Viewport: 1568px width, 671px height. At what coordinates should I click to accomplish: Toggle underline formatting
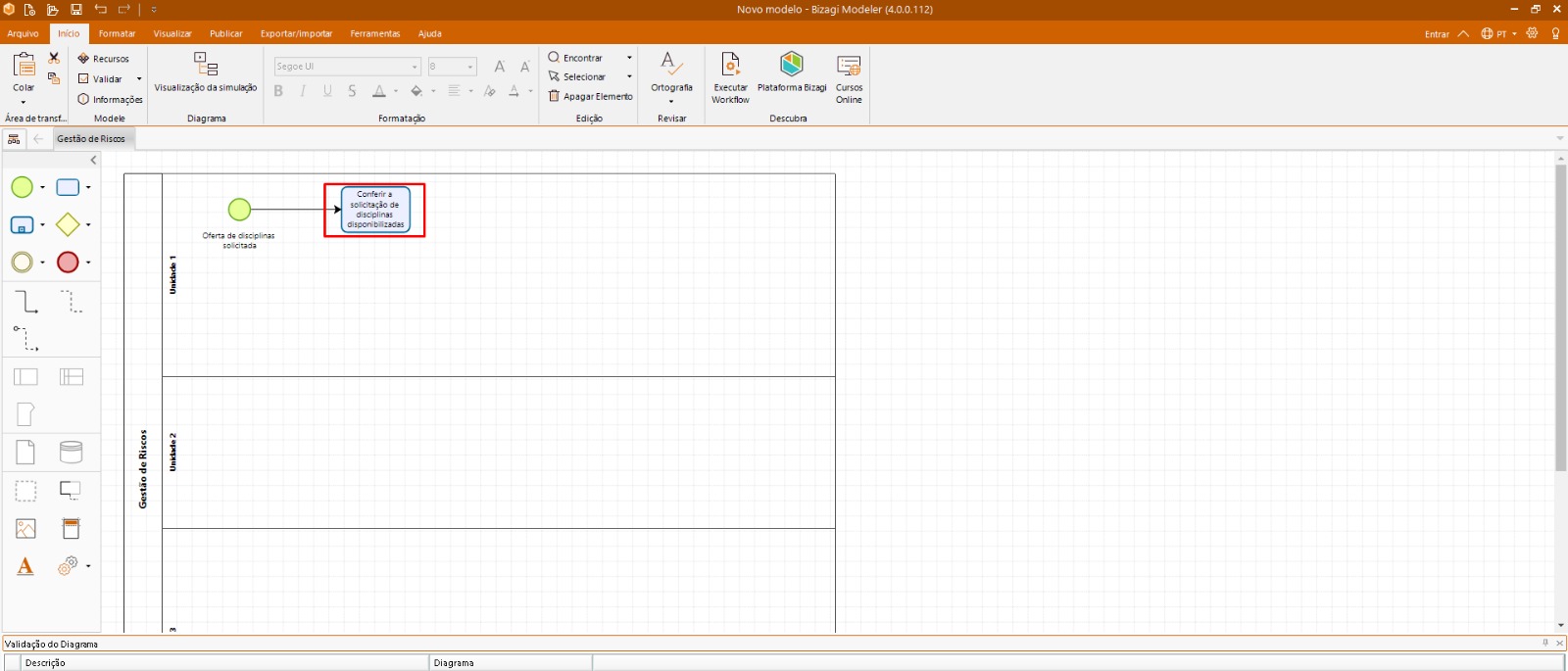pos(327,91)
